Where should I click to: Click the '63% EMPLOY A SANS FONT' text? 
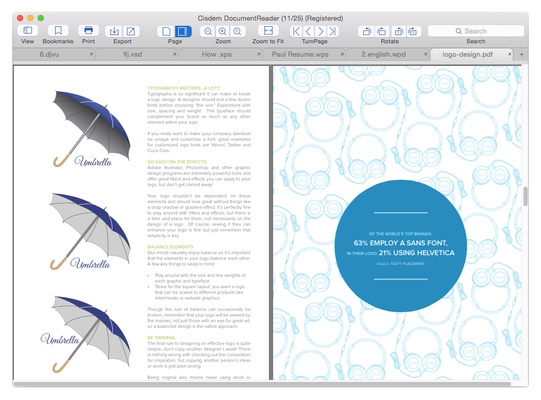click(x=401, y=243)
